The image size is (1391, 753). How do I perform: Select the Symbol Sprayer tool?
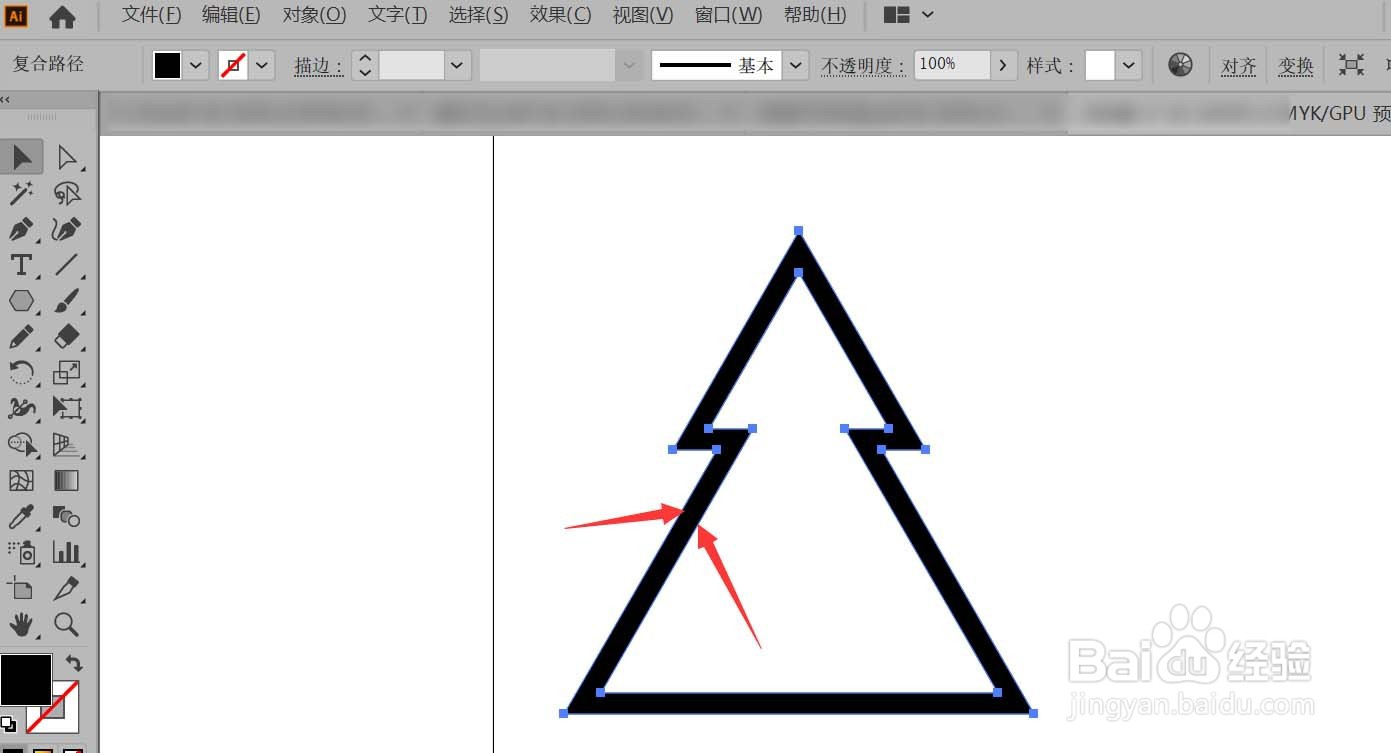pyautogui.click(x=22, y=552)
